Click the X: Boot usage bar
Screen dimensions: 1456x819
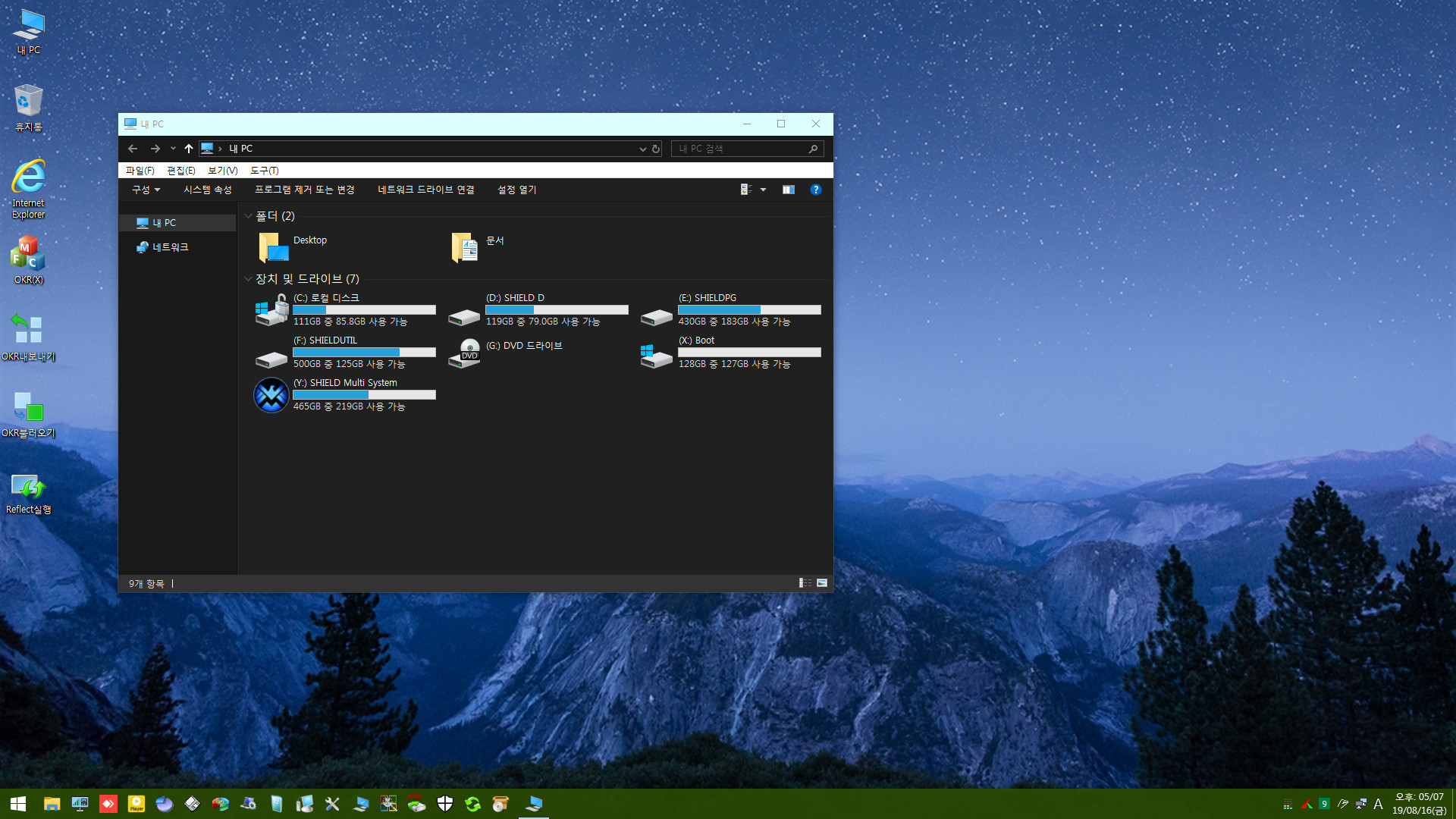pyautogui.click(x=749, y=353)
